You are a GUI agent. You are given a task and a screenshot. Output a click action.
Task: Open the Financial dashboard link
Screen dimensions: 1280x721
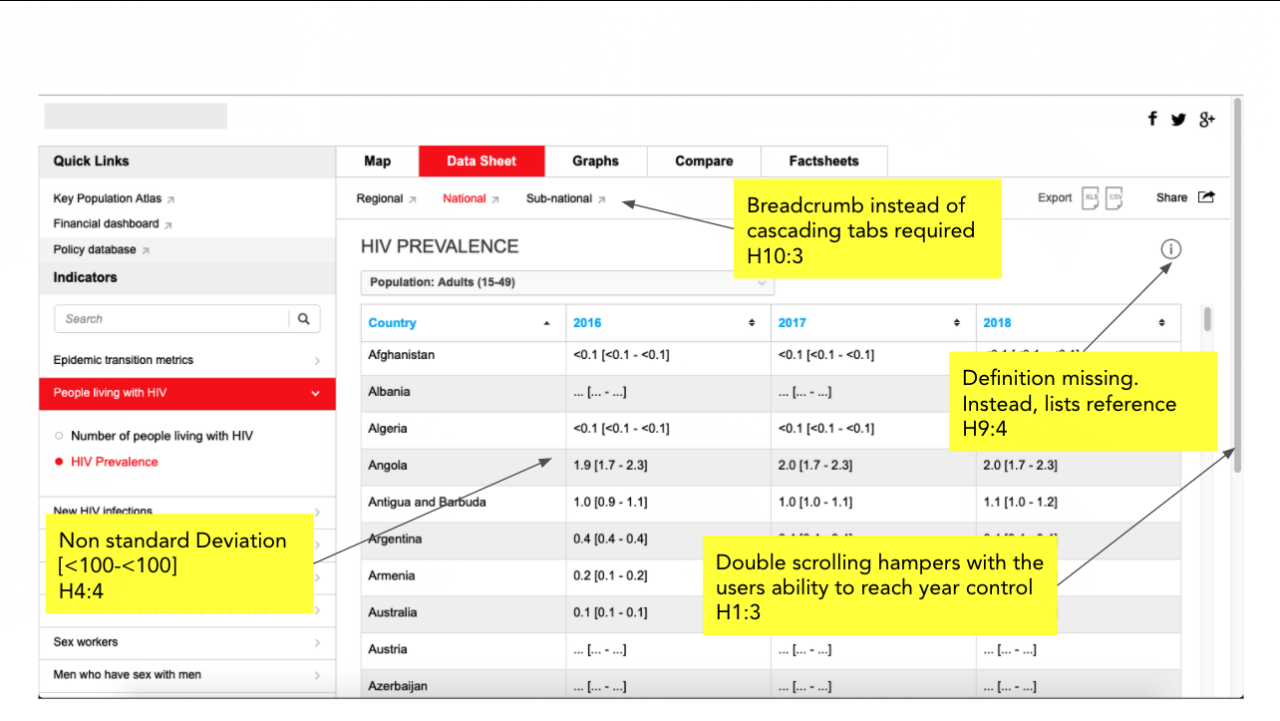(x=106, y=224)
